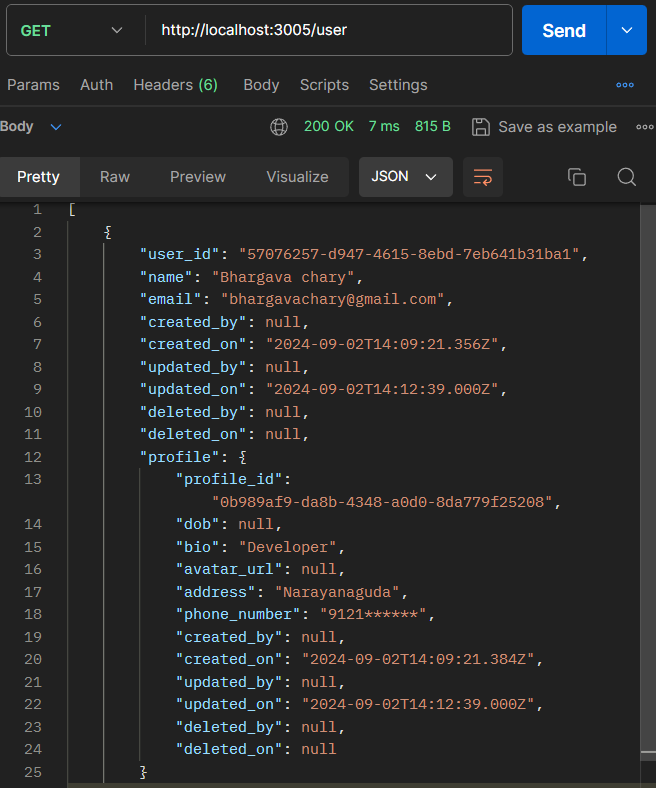Screen dimensions: 656x788
Task: Switch to the Auth tab
Action: click(97, 85)
